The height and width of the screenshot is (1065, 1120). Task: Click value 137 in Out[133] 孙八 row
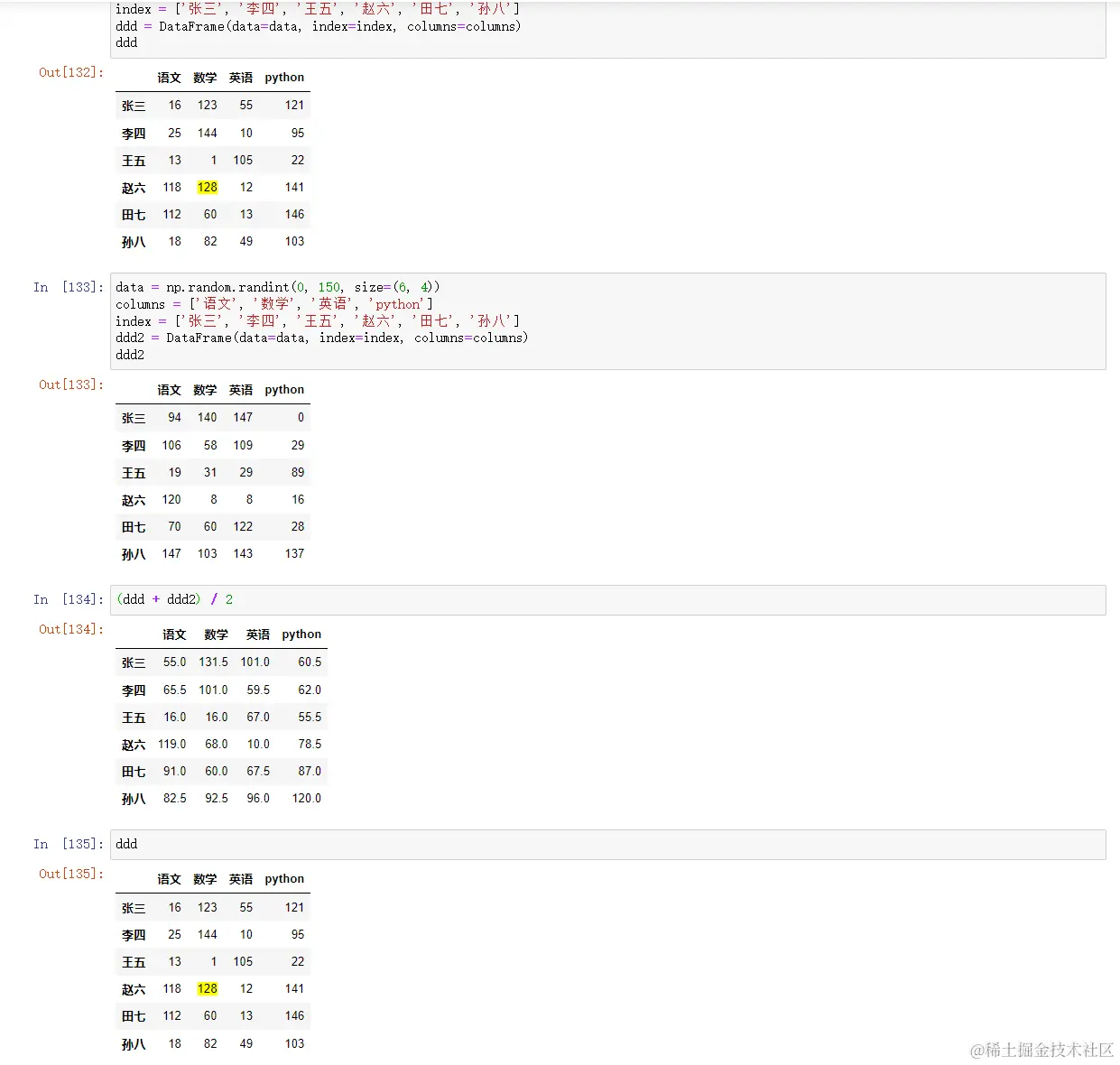294,553
